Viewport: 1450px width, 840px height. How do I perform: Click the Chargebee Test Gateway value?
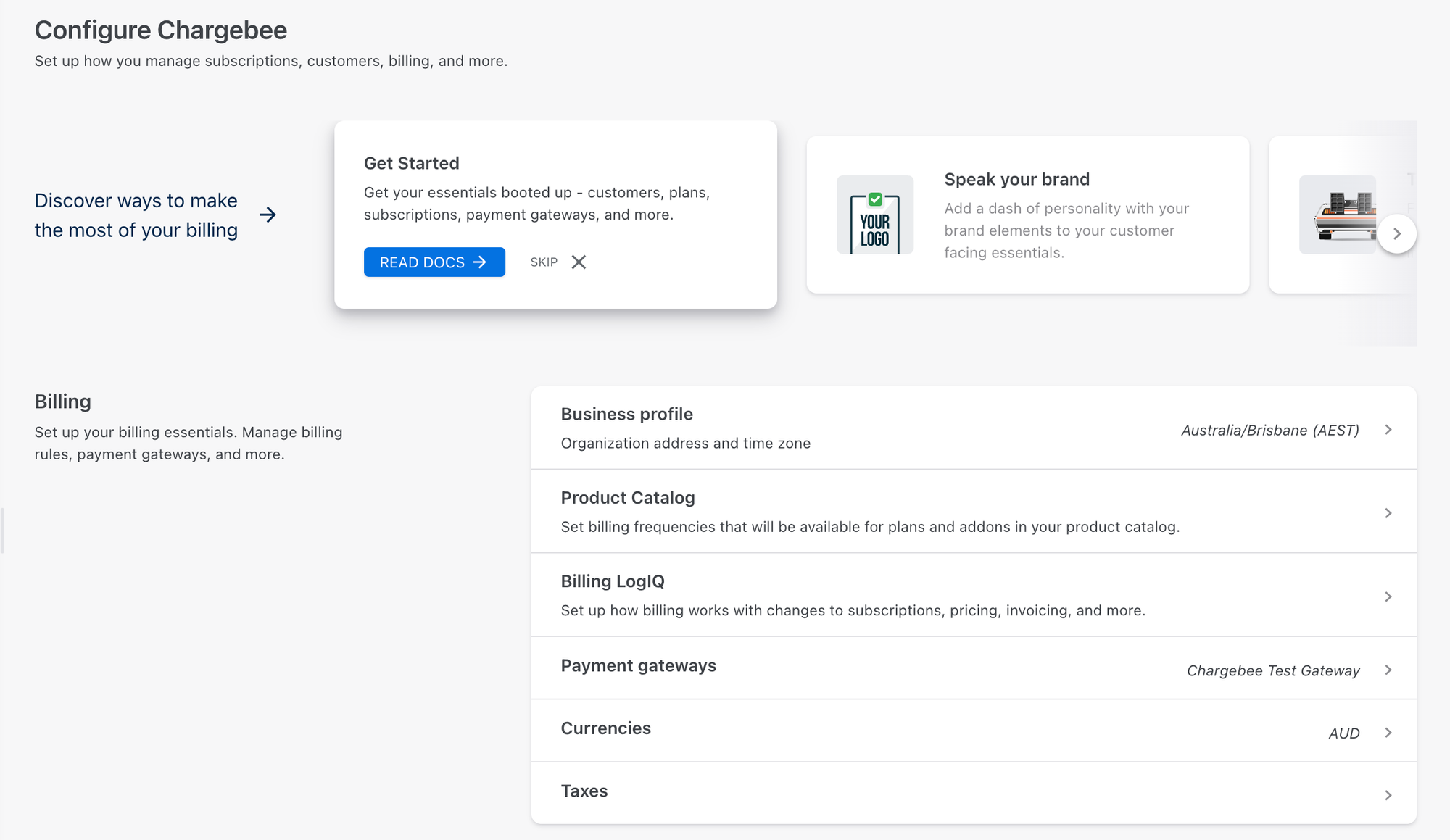[x=1272, y=670]
